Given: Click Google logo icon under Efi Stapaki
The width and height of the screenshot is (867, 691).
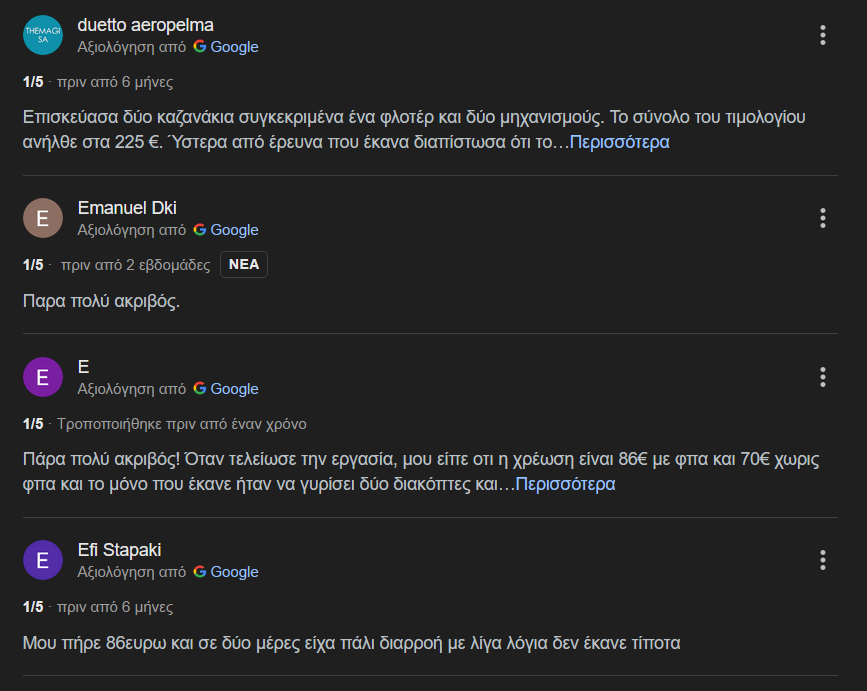Looking at the screenshot, I should (200, 572).
